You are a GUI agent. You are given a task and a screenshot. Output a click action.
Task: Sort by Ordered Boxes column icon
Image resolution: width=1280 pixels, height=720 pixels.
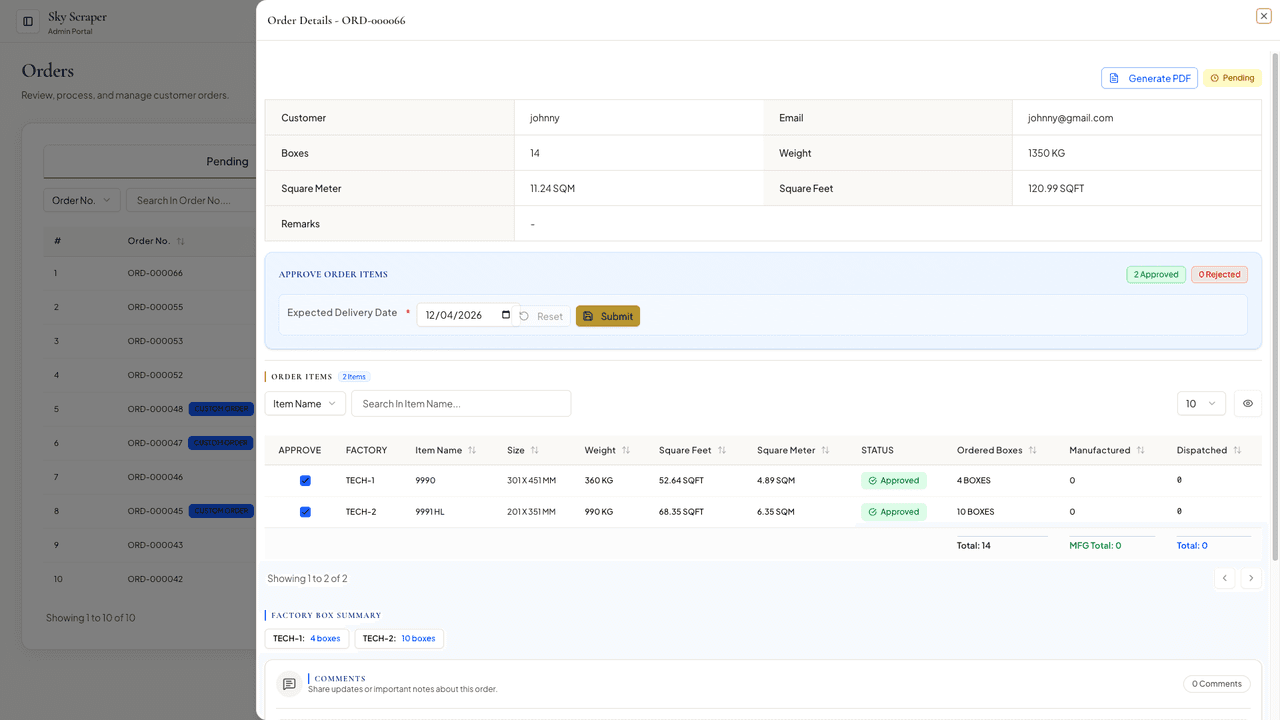point(1032,450)
